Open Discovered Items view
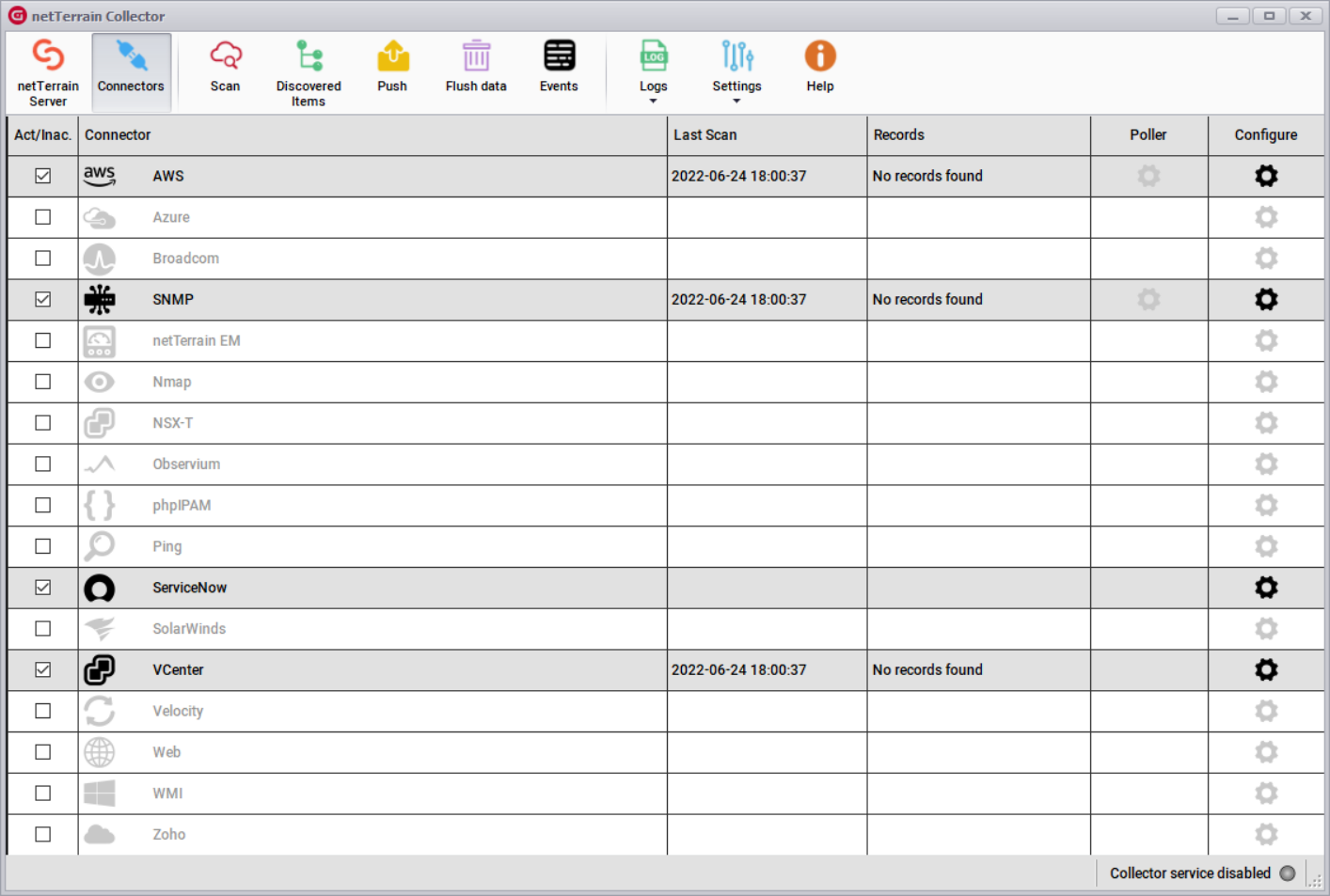1330x896 pixels. click(309, 56)
